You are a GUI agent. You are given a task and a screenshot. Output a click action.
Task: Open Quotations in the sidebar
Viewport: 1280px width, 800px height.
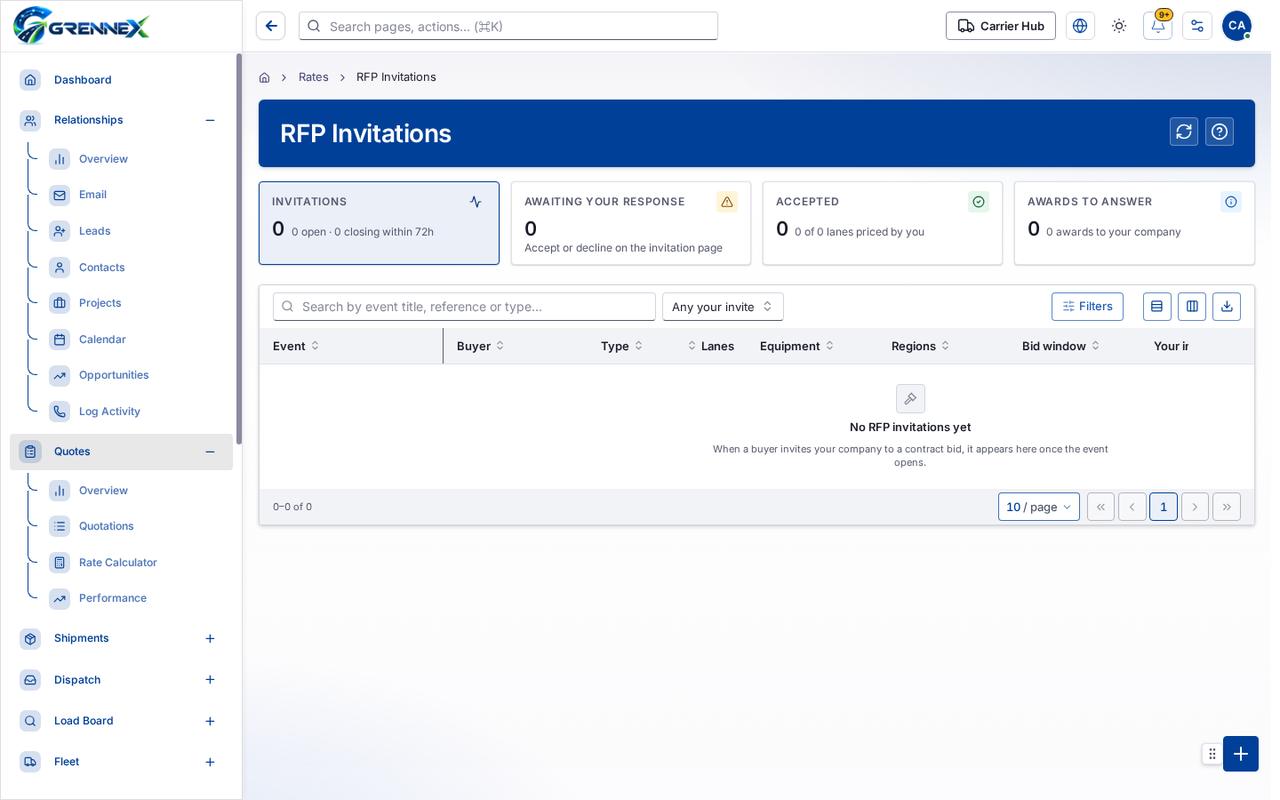click(x=106, y=527)
